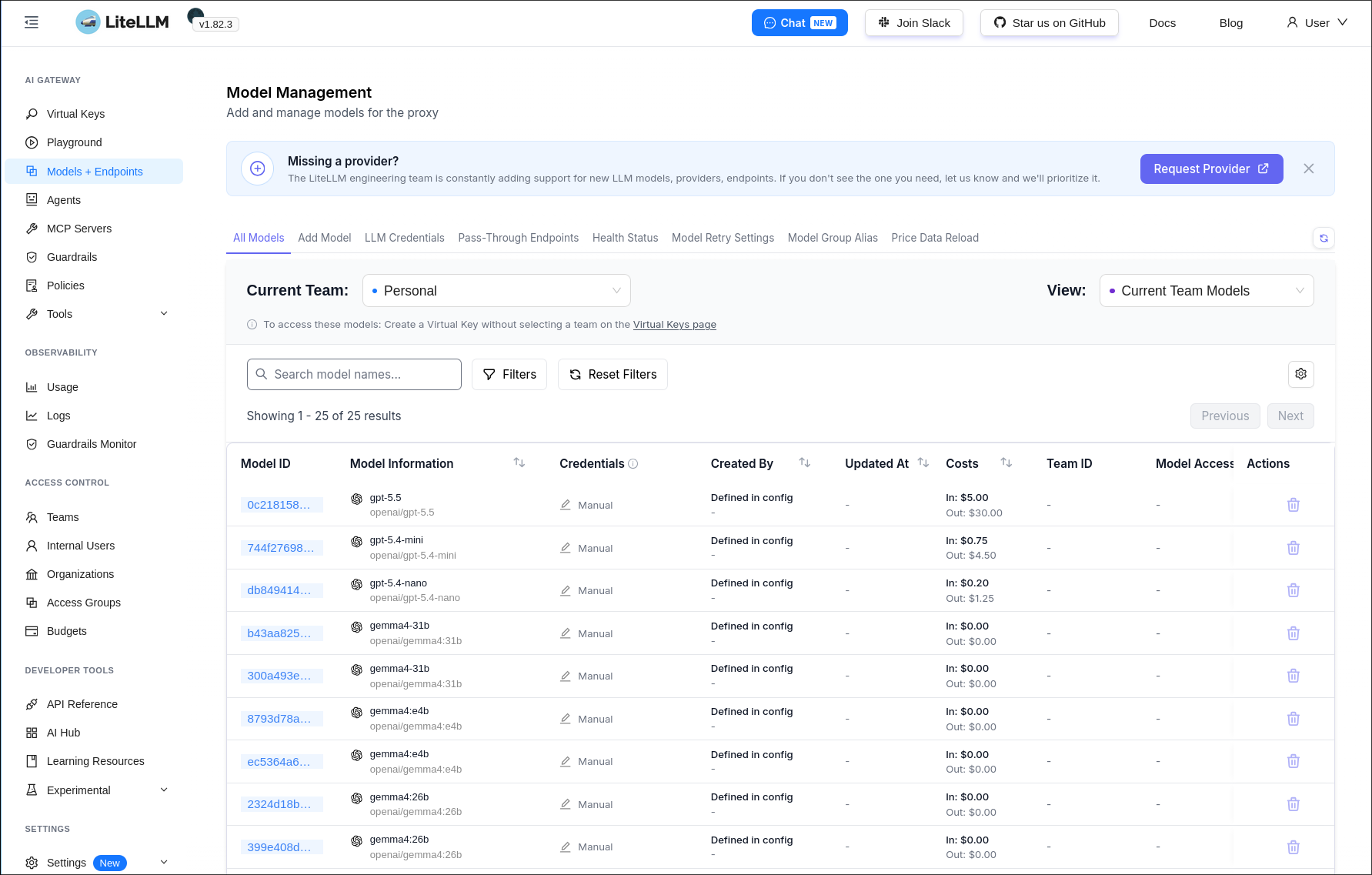This screenshot has height=875, width=1372.
Task: Open the Chat NEW button
Action: pos(799,23)
